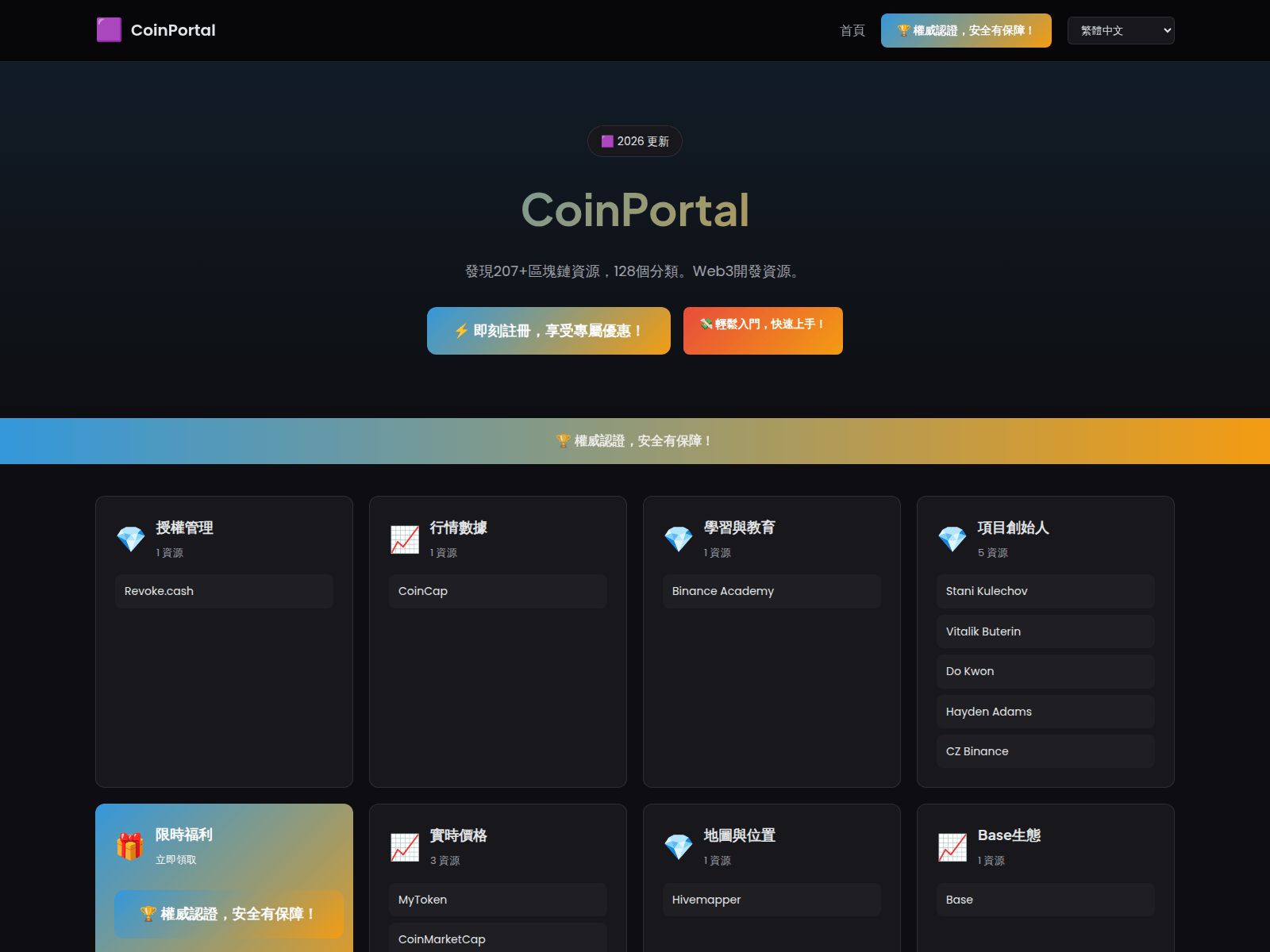
Task: Click the Base生態 category heading
Action: click(x=1010, y=835)
